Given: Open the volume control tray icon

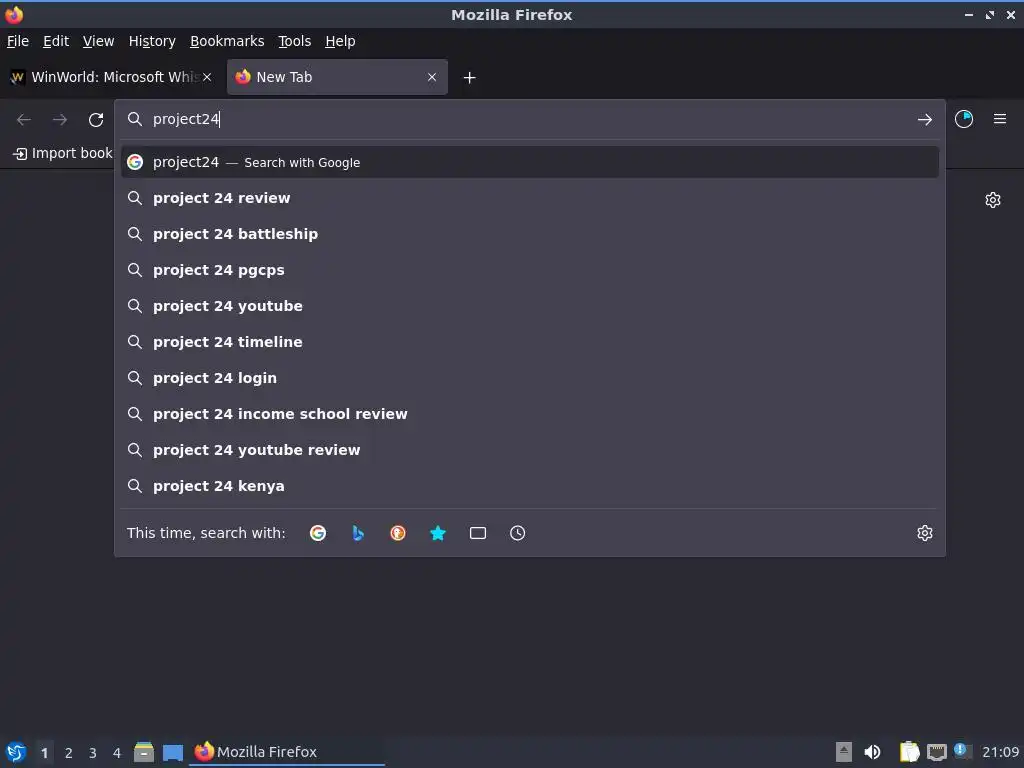Looking at the screenshot, I should (872, 752).
